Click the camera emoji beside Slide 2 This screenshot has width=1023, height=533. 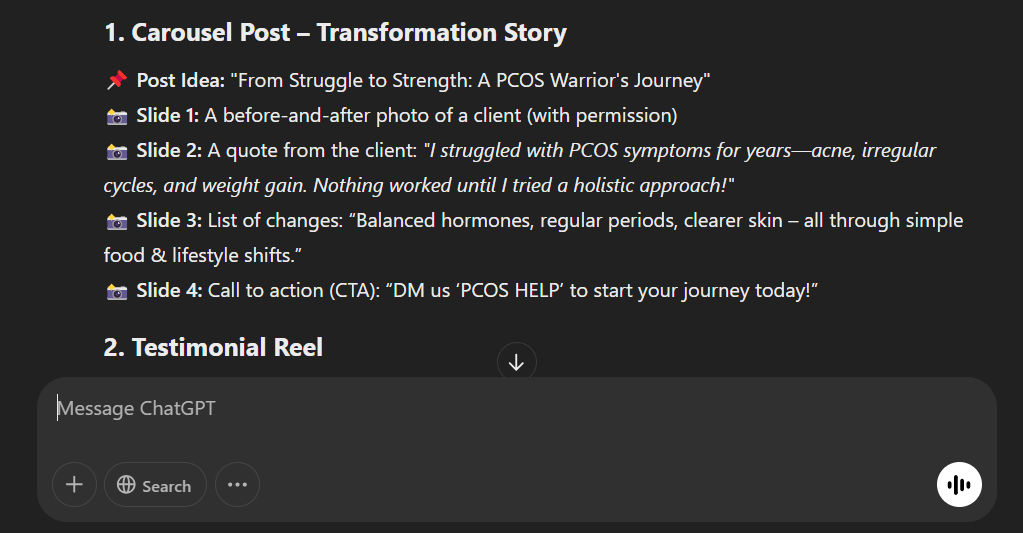coord(117,151)
